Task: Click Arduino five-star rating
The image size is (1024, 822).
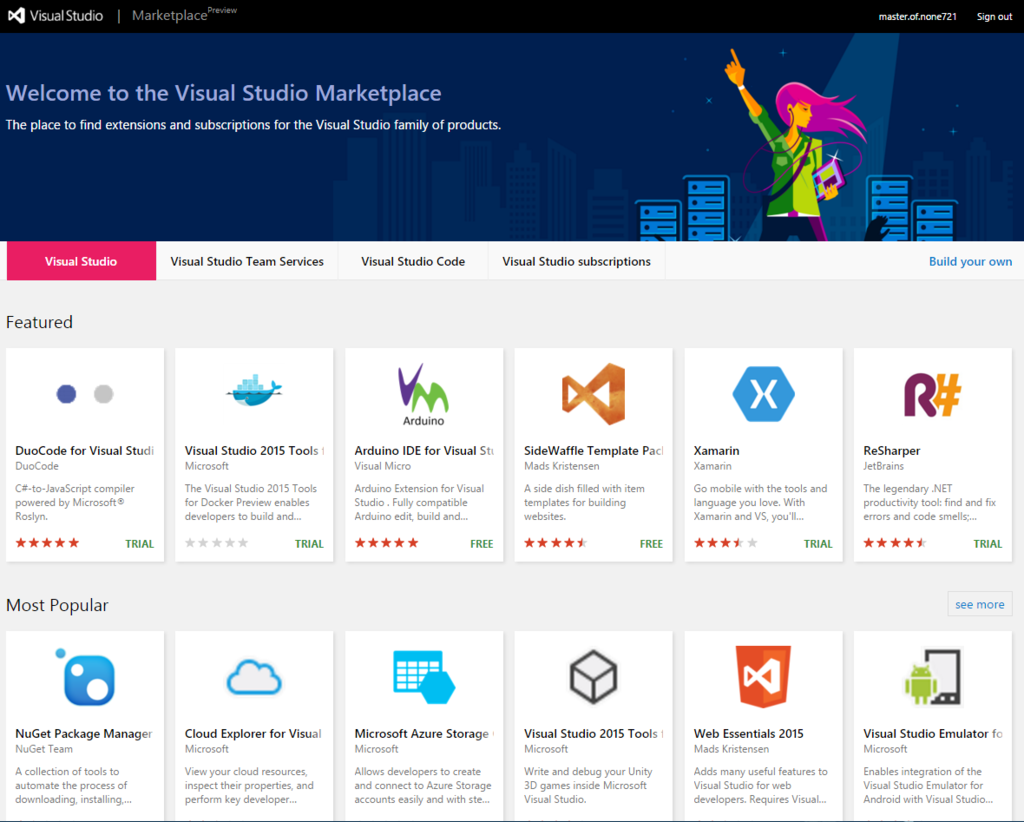Action: click(x=387, y=543)
